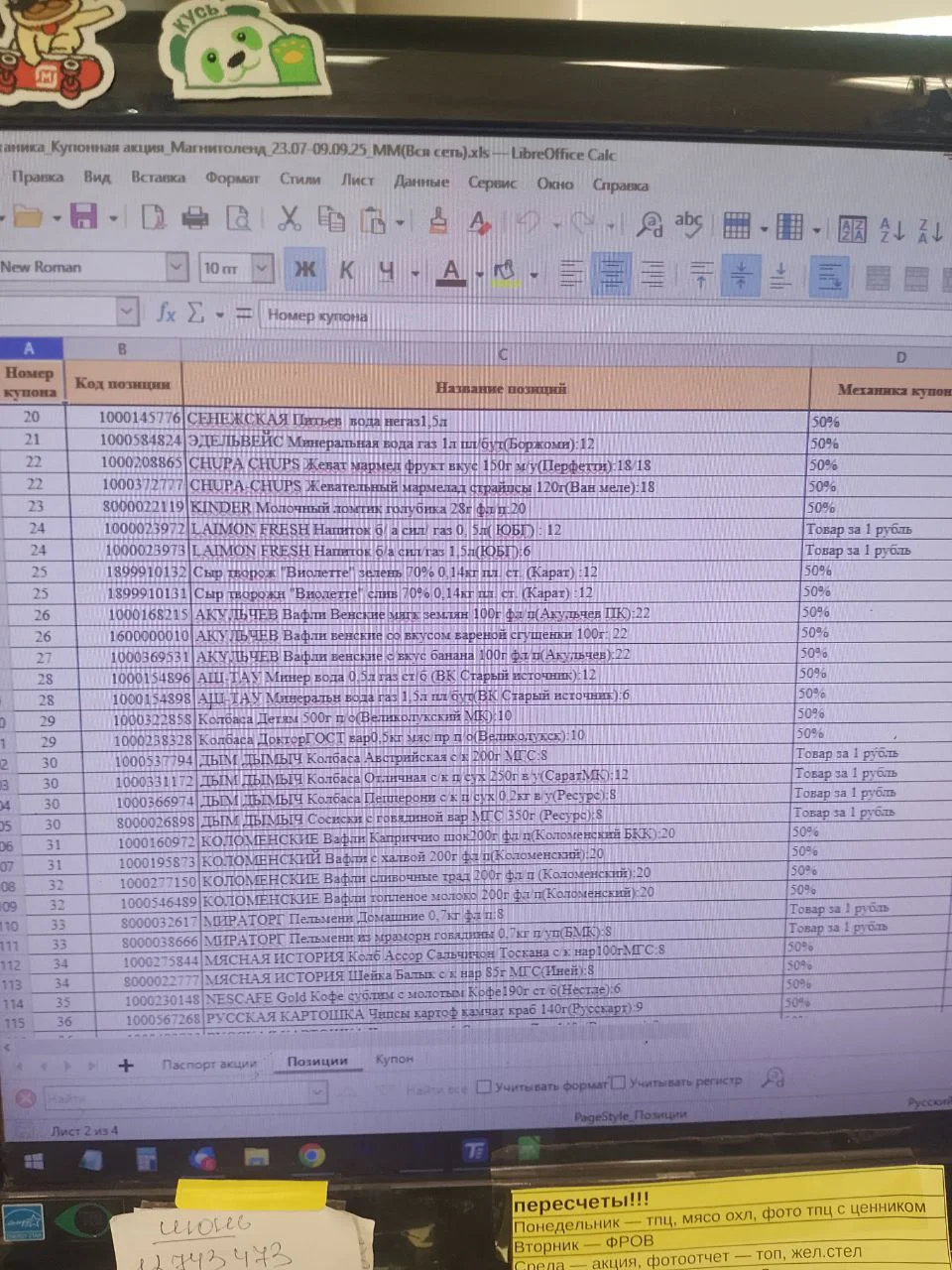Open the Данные menu
Screen dimensions: 952x1270
pos(421,182)
